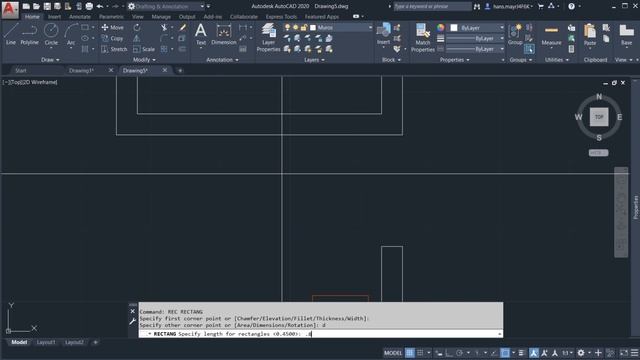Open the annotation scale 1:1 dropdown

567,353
